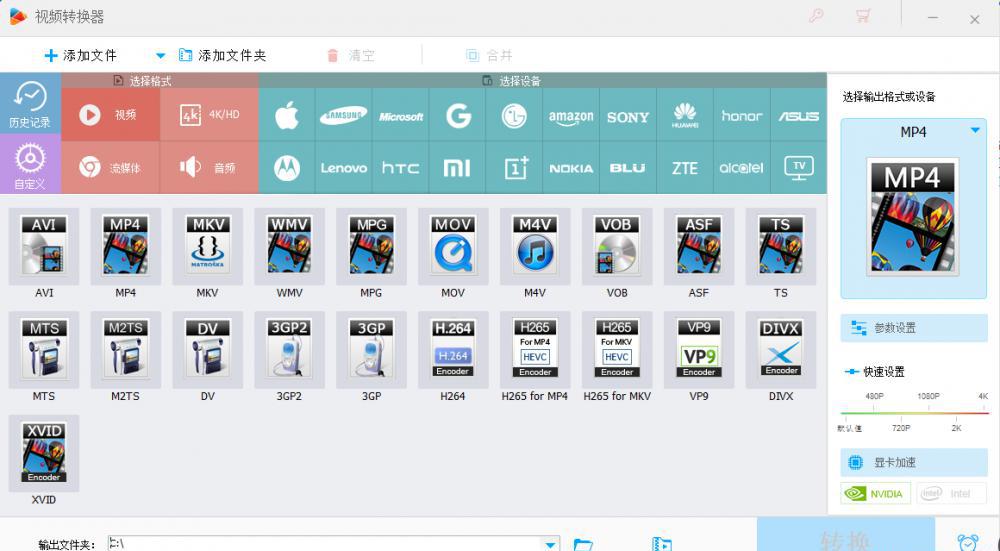The width and height of the screenshot is (1000, 551).
Task: Select the M4V format icon
Action: [x=534, y=246]
